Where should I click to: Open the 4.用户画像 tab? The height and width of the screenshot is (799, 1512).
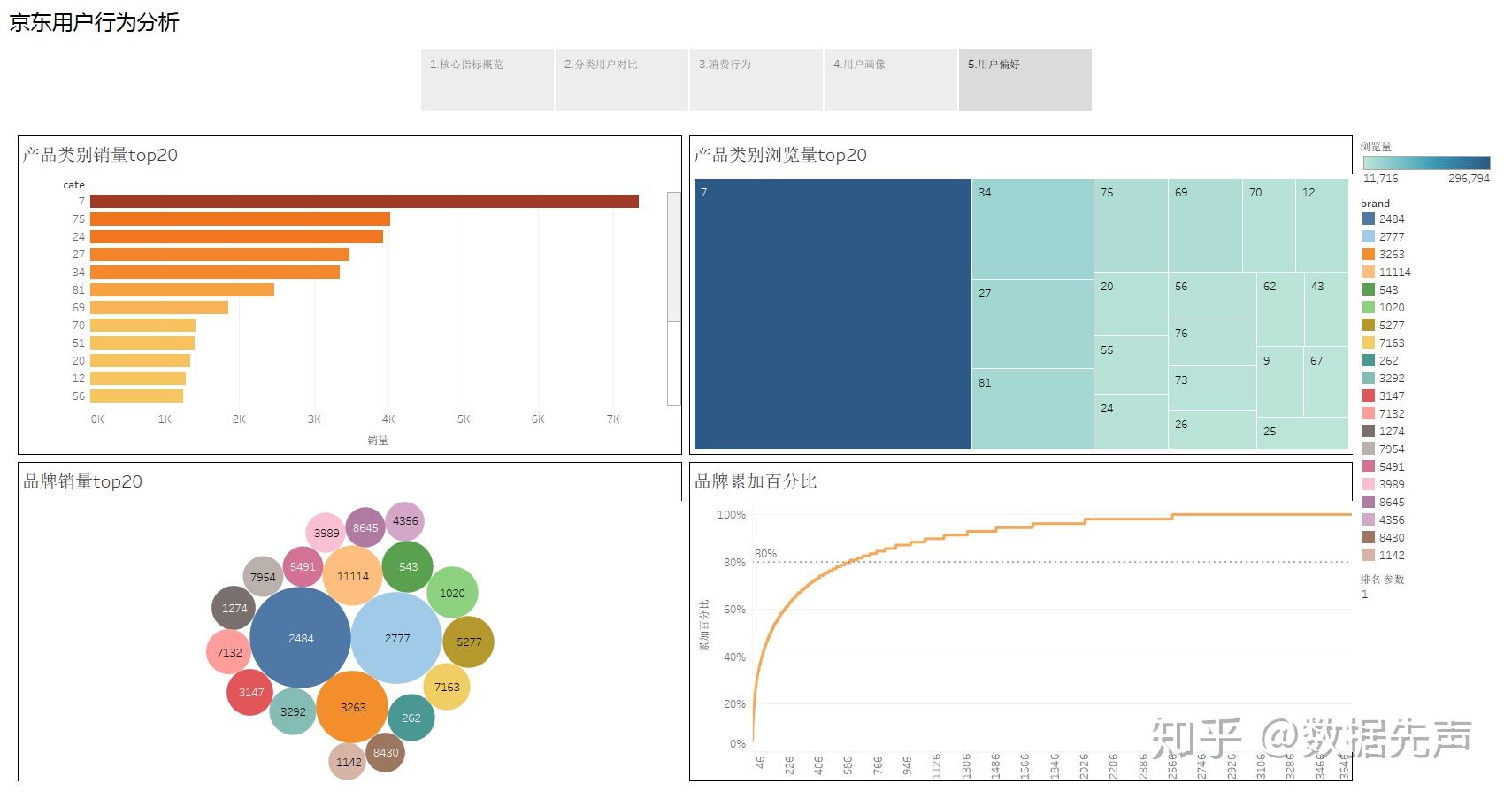890,80
